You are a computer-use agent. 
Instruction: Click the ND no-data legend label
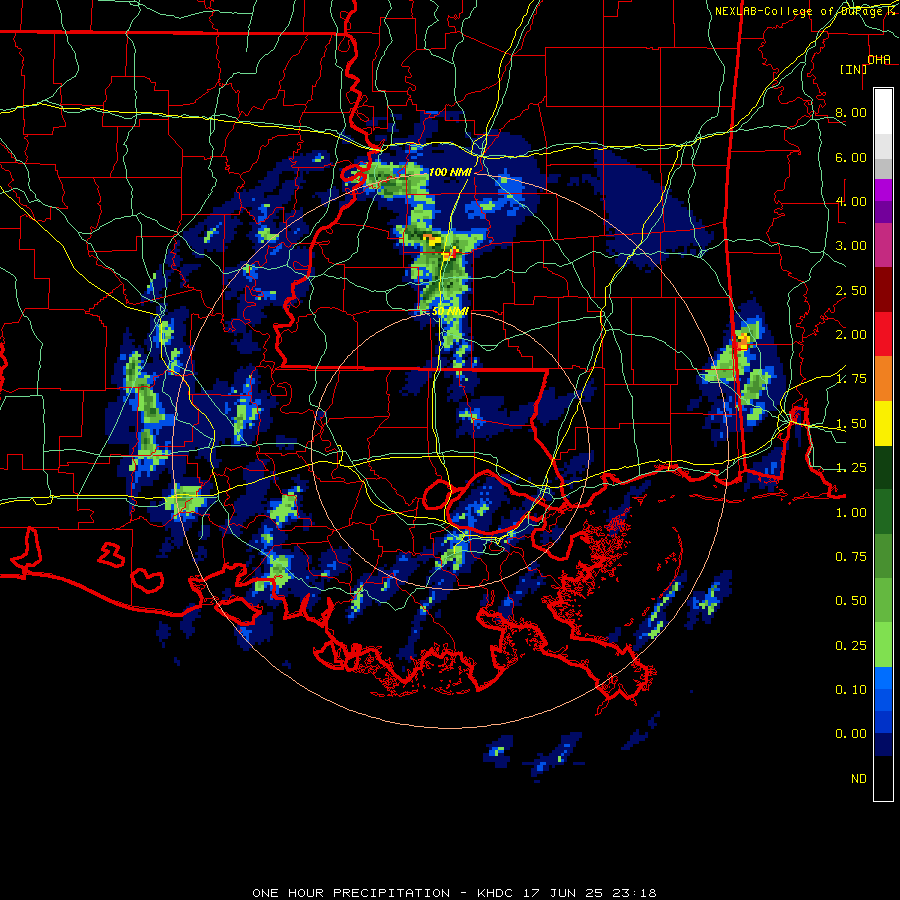[x=859, y=779]
